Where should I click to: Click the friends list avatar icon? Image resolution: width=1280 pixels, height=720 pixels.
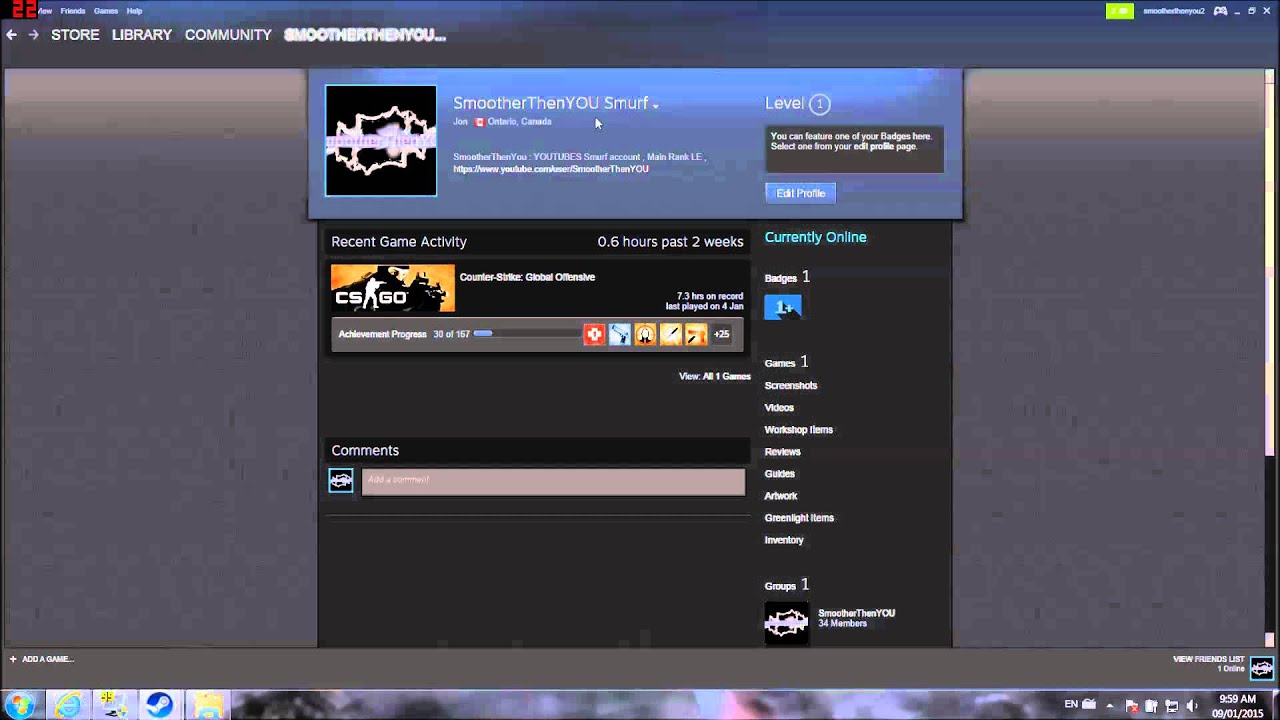pyautogui.click(x=1262, y=667)
